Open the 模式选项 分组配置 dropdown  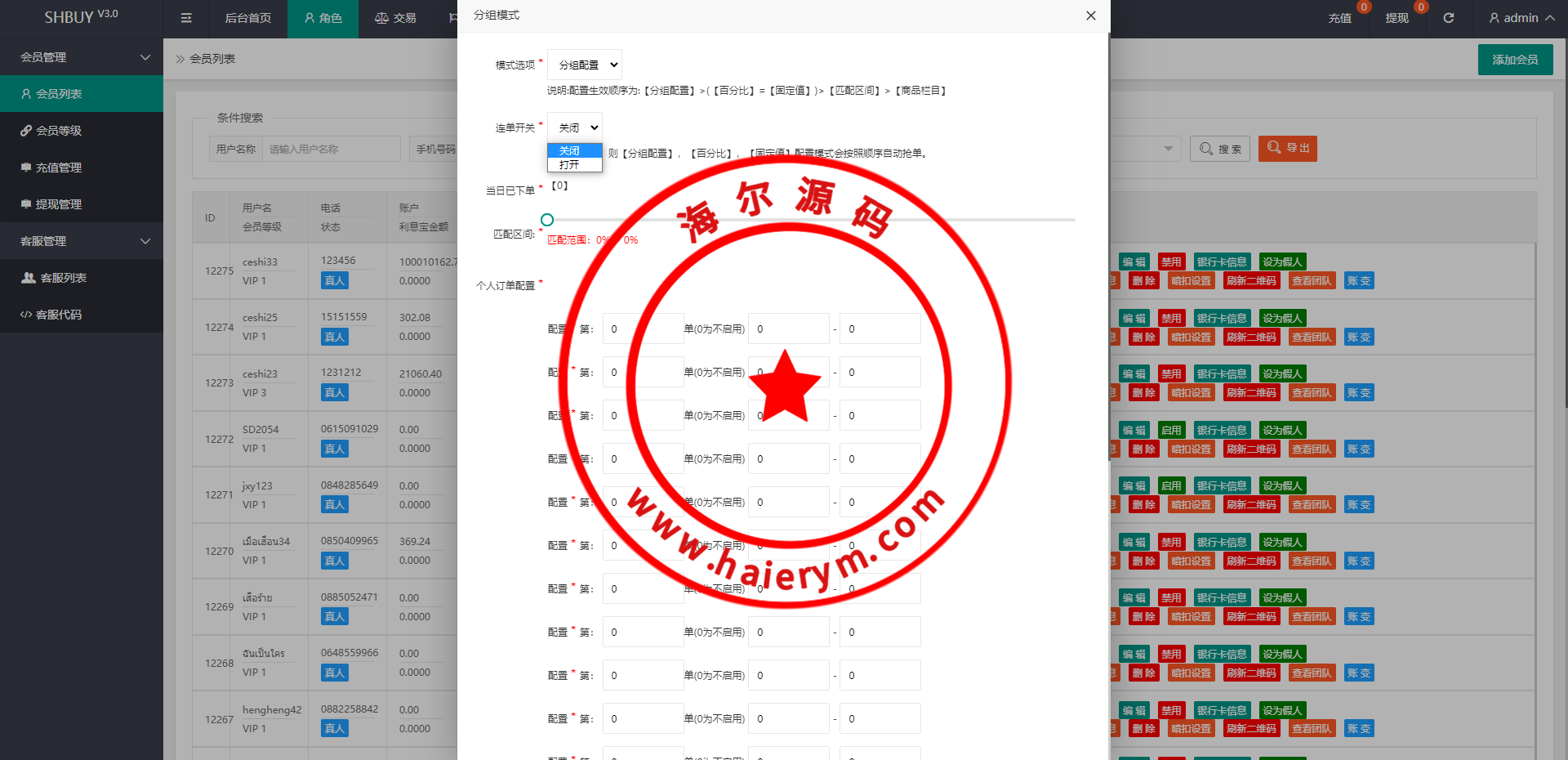(585, 65)
